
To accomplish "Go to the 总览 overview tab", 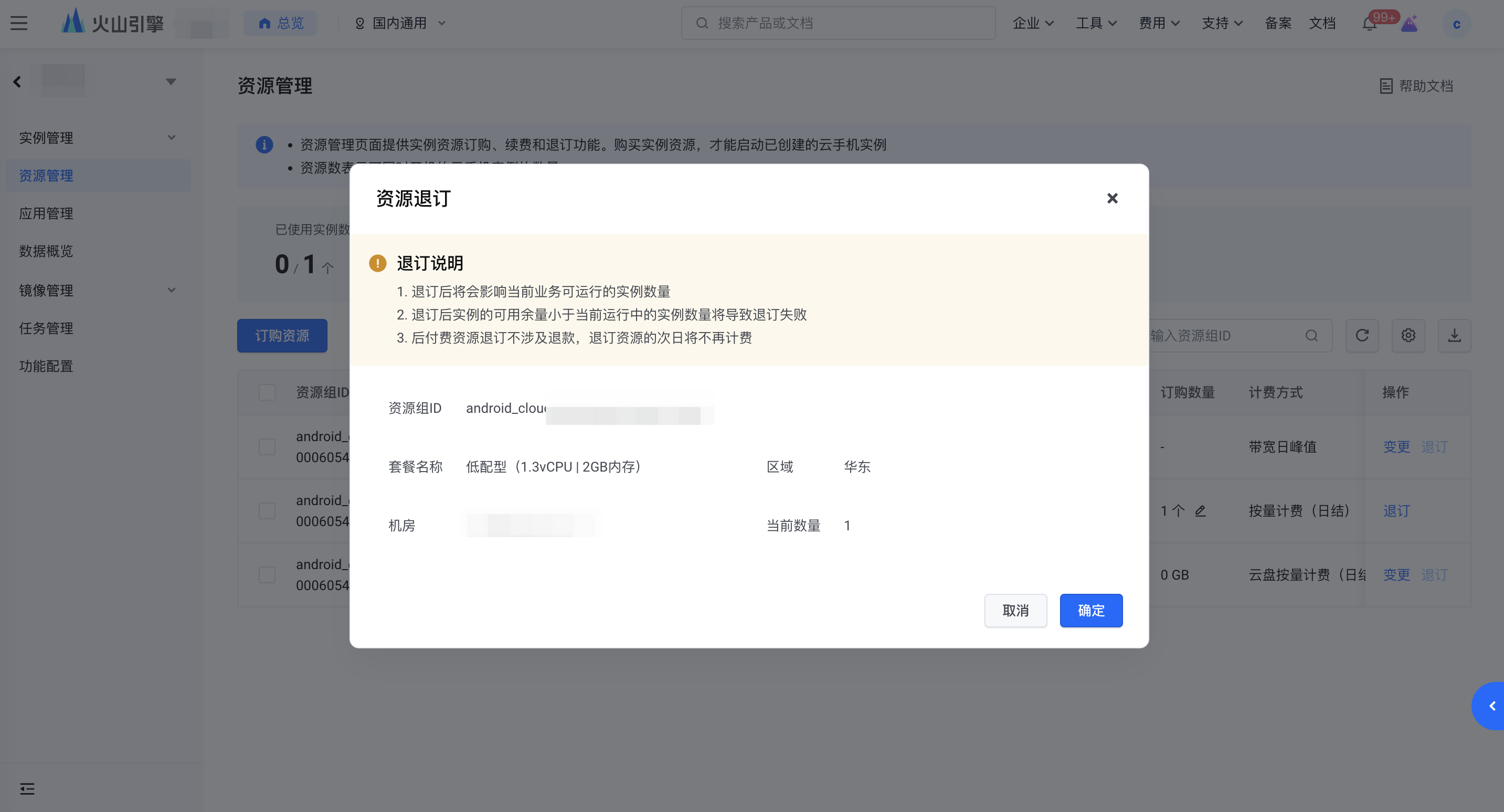I will click(280, 24).
